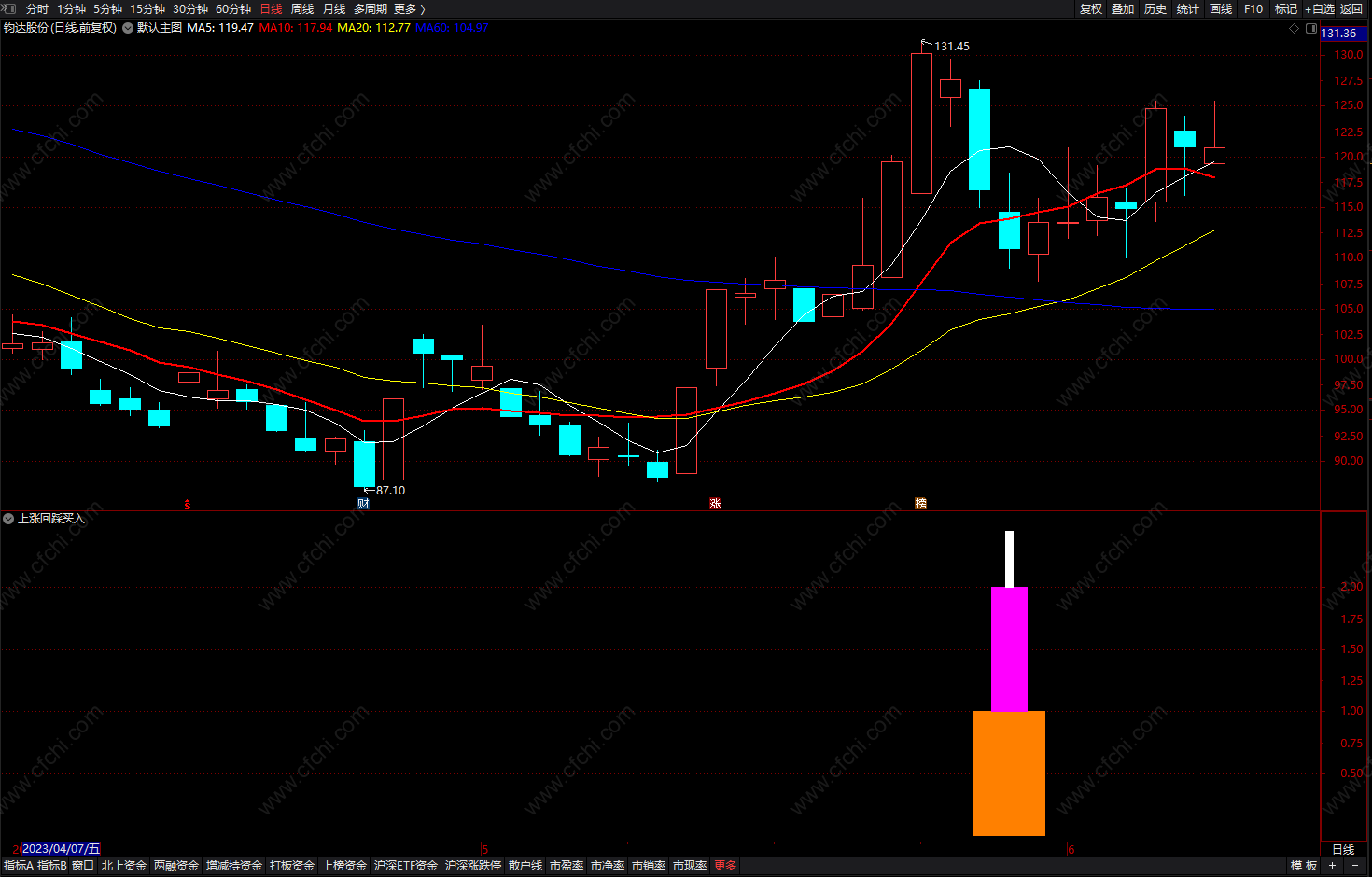Expand the 更多 periods menu at the top
This screenshot has height=877, width=1372.
(x=409, y=8)
